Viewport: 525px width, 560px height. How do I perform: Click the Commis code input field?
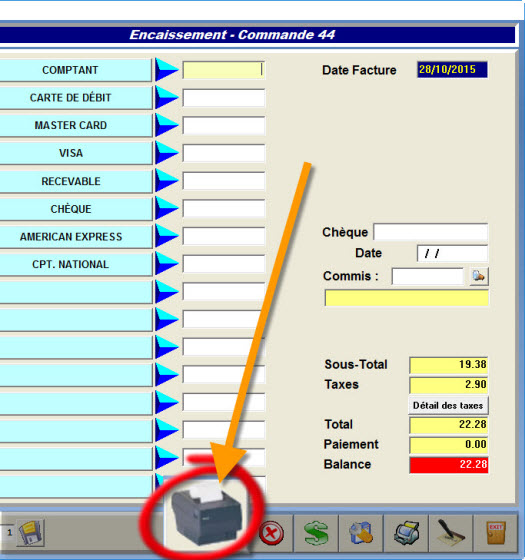[x=427, y=276]
